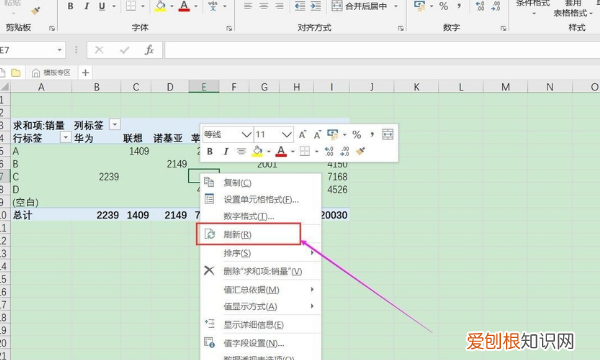This screenshot has height=360, width=600.
Task: Align text right in the ribbon
Action: click(279, 6)
